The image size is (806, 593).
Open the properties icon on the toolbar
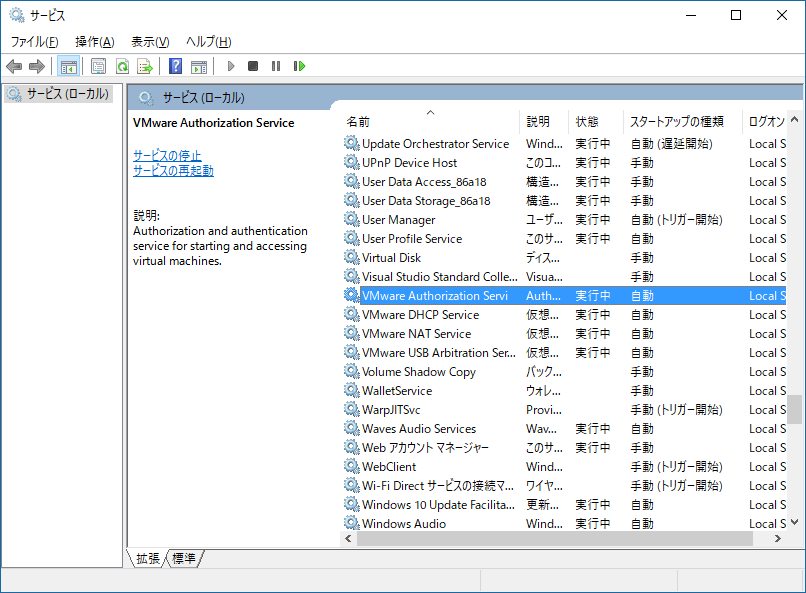click(97, 66)
